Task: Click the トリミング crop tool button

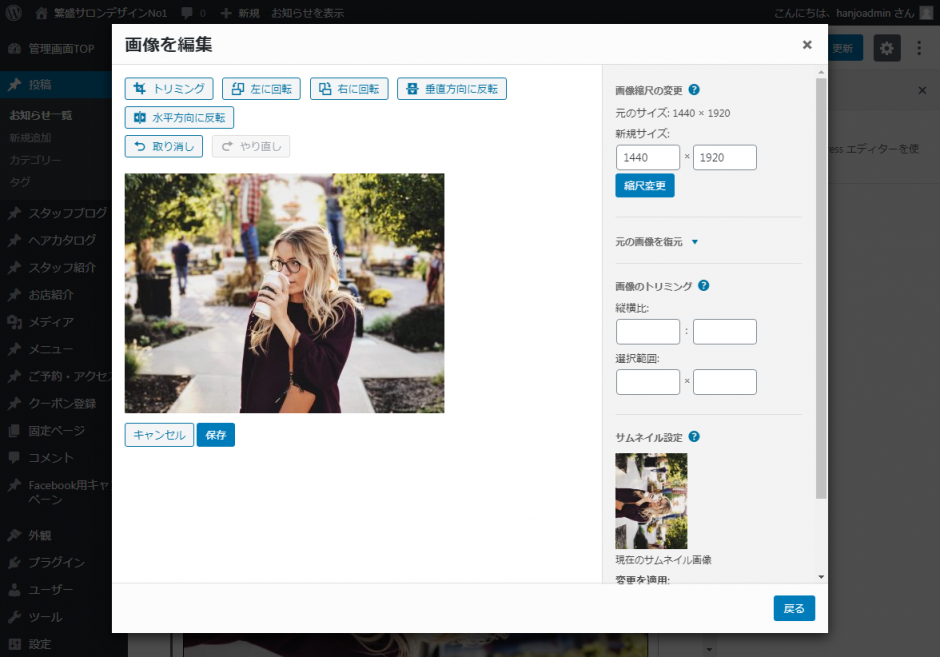Action: coord(169,89)
